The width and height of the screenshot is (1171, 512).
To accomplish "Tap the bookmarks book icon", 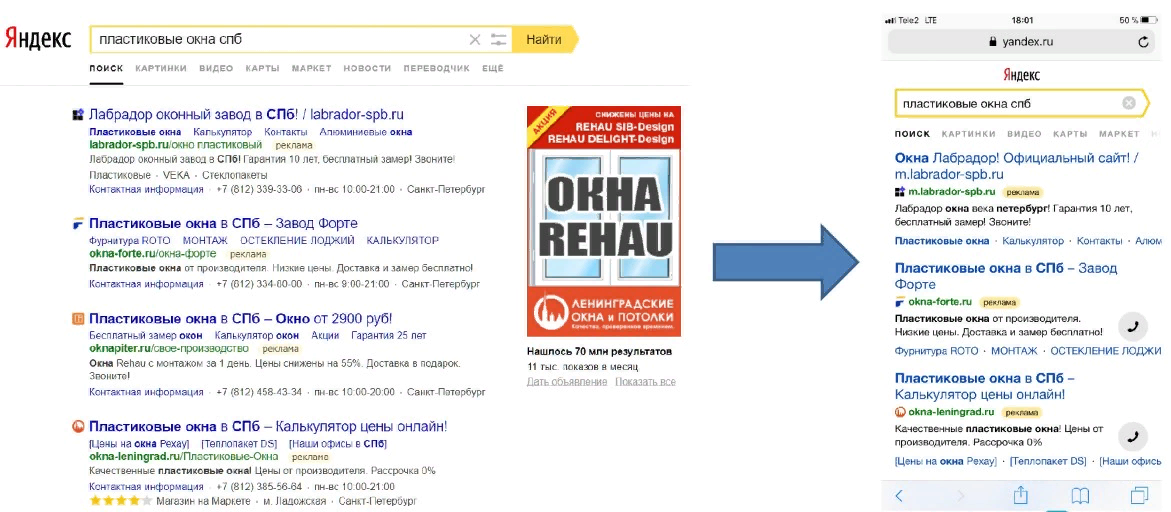I will tap(1080, 496).
